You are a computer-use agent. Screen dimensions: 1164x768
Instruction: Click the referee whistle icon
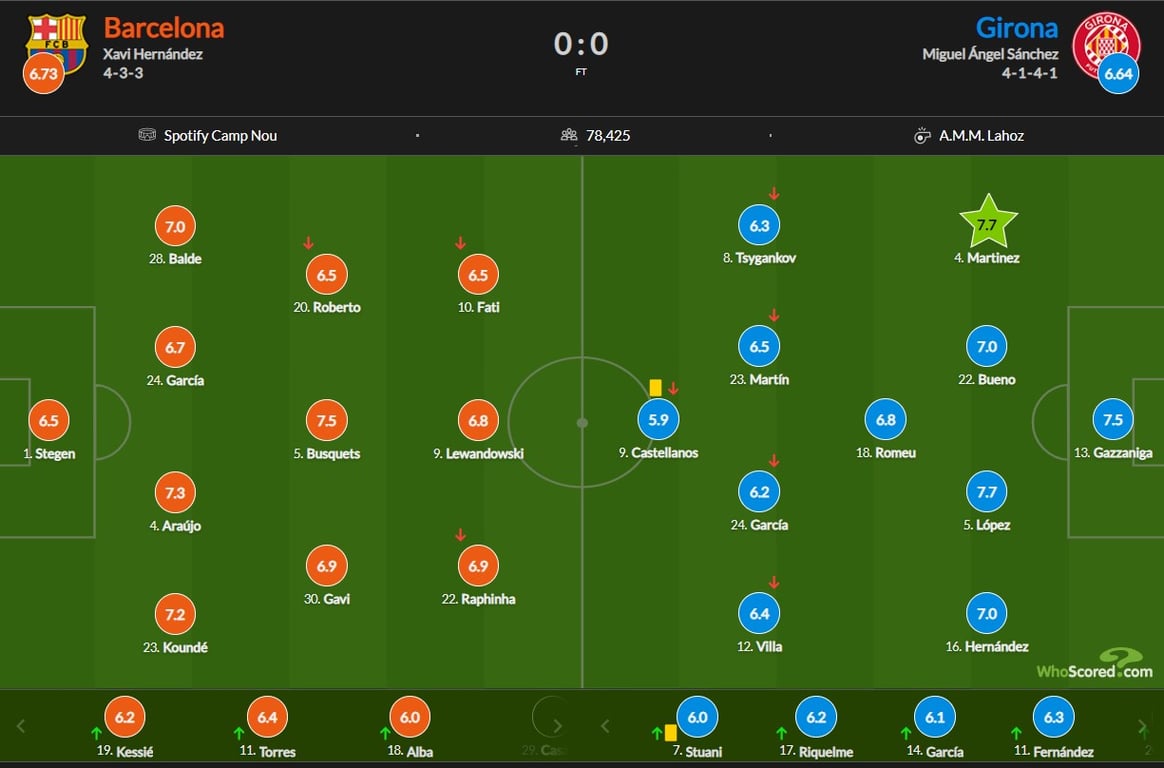tap(921, 136)
